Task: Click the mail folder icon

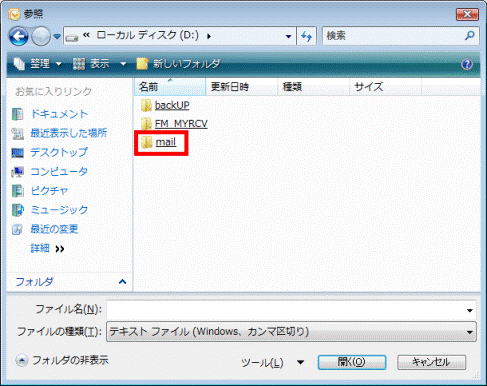Action: pyautogui.click(x=146, y=142)
